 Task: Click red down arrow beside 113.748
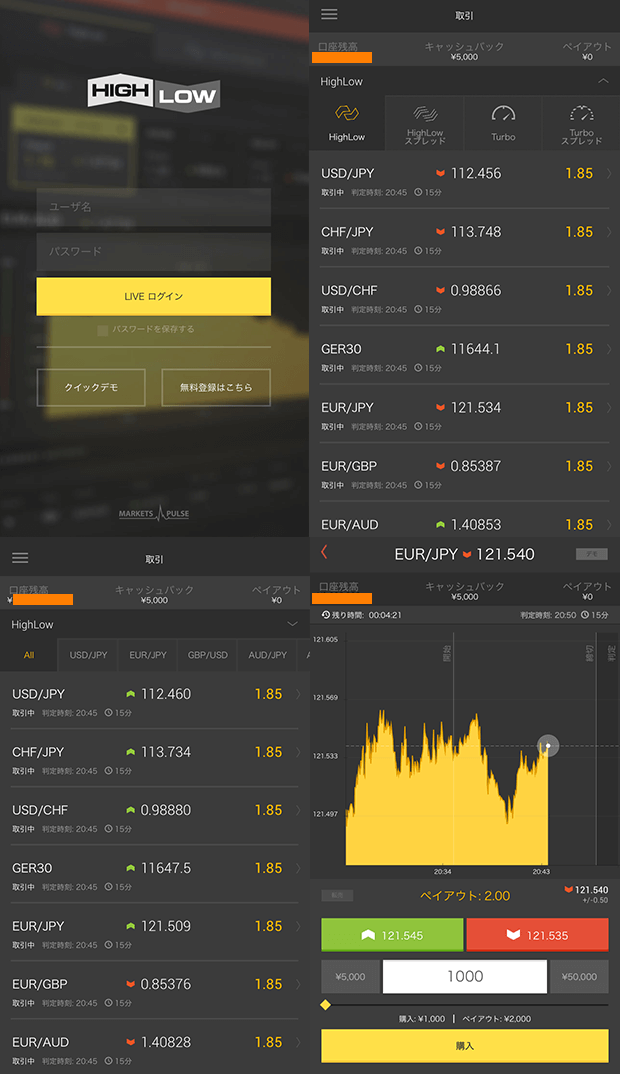[441, 232]
